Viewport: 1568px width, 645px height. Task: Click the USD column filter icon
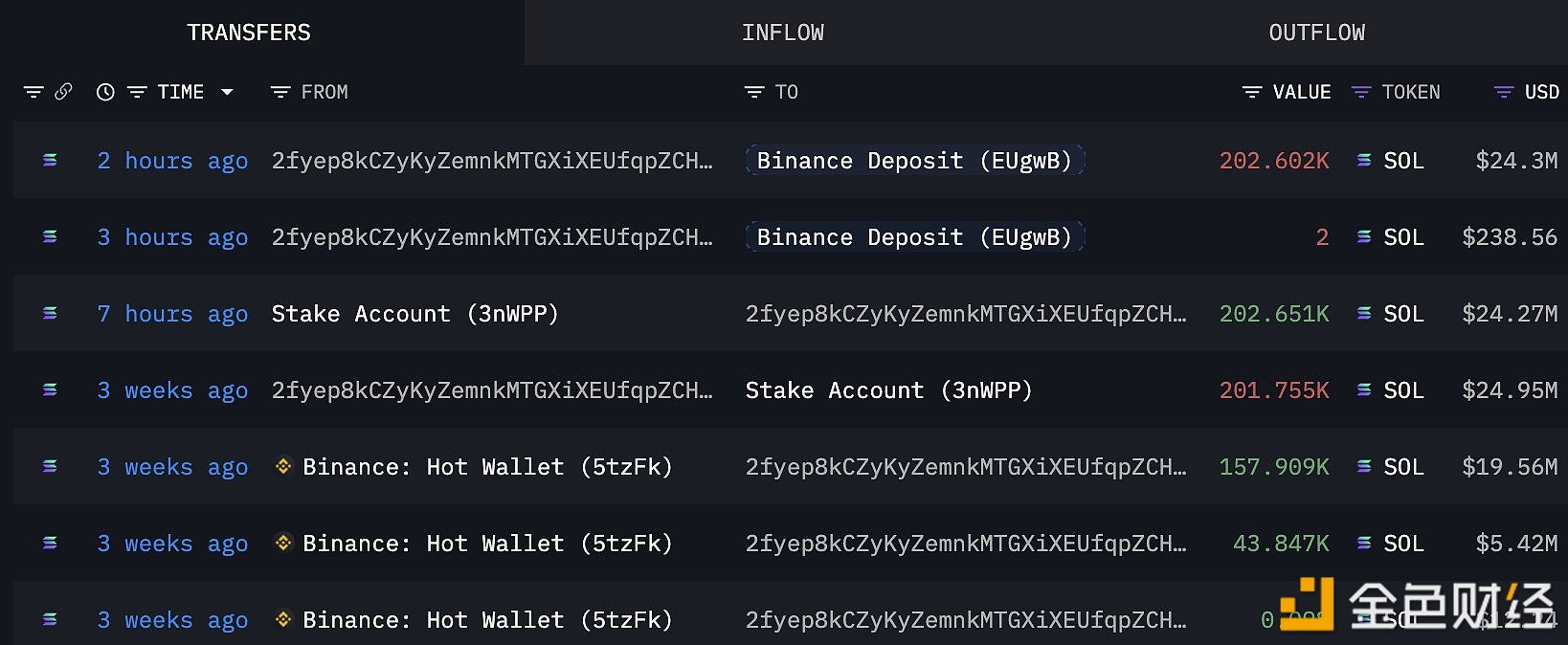(1504, 92)
